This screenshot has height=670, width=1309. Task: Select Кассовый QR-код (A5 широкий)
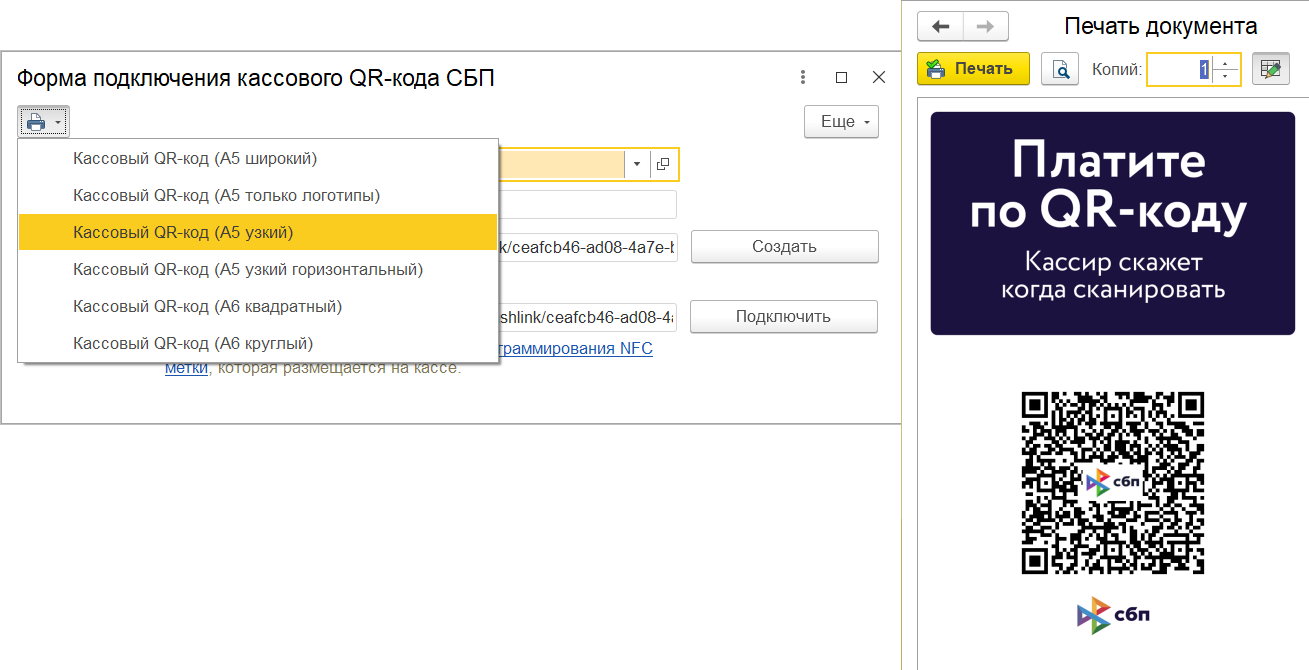[x=257, y=158]
